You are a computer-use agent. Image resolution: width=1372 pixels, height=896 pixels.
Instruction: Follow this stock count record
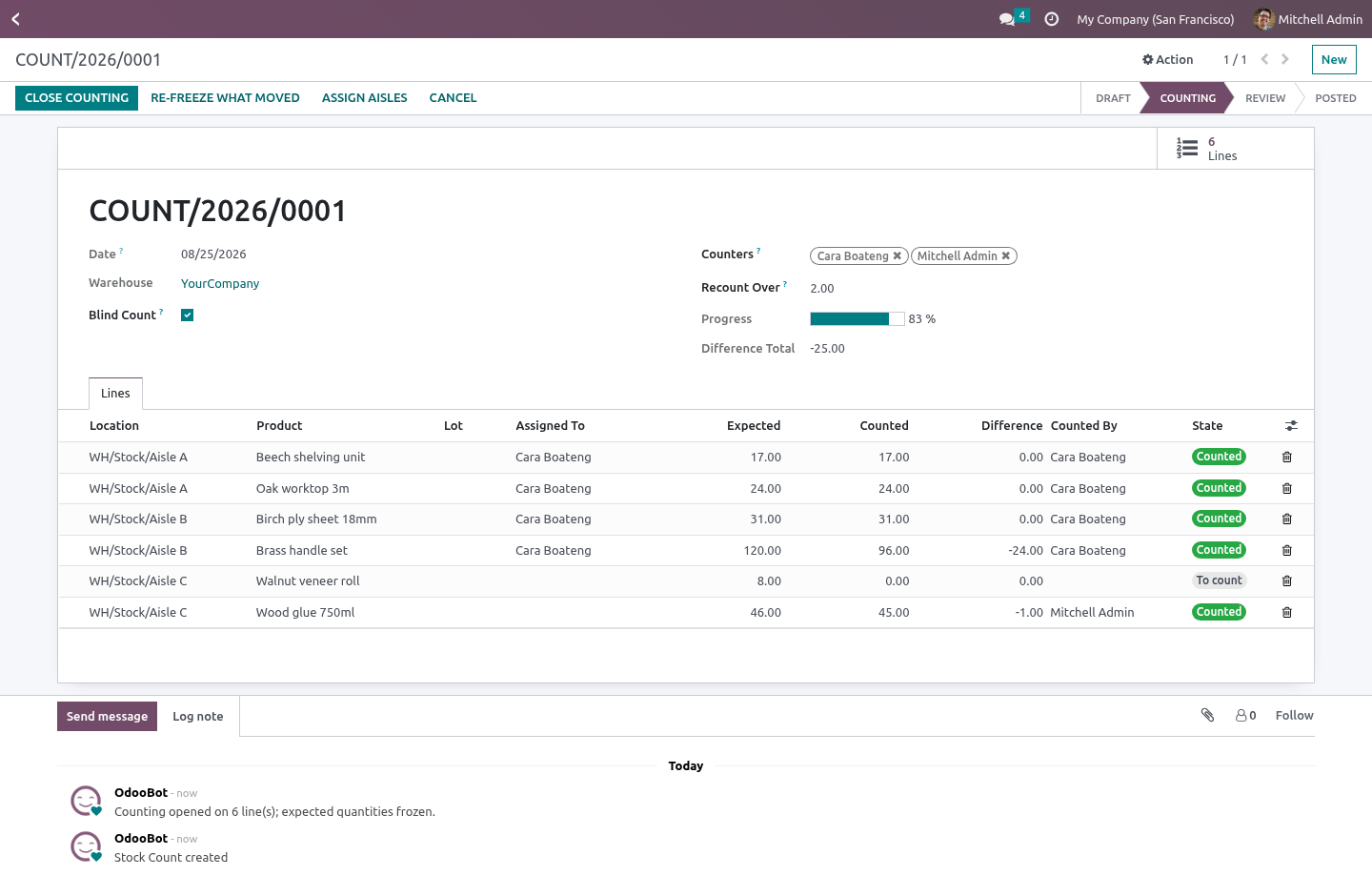pyautogui.click(x=1294, y=716)
